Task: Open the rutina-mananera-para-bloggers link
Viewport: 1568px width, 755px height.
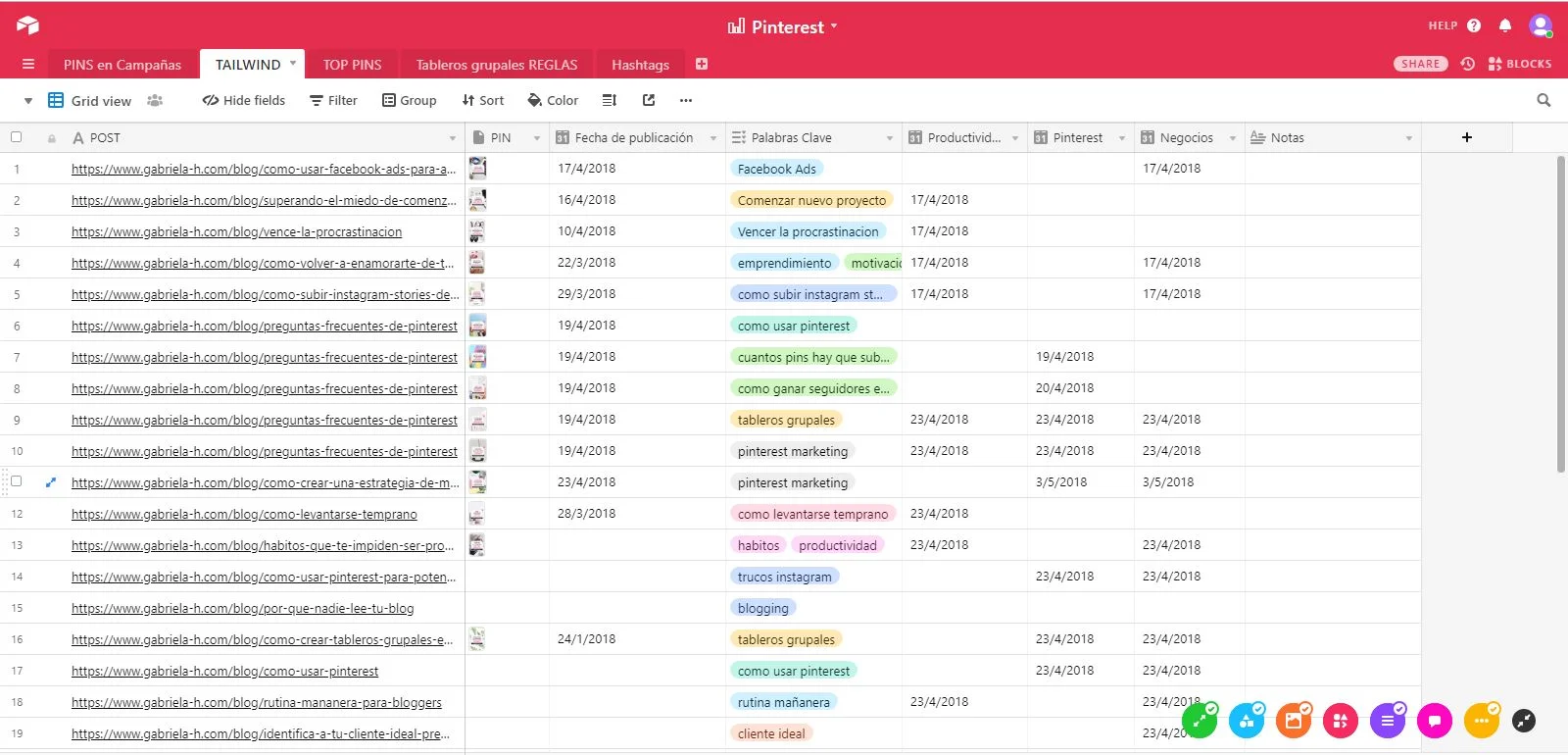Action: tap(257, 702)
